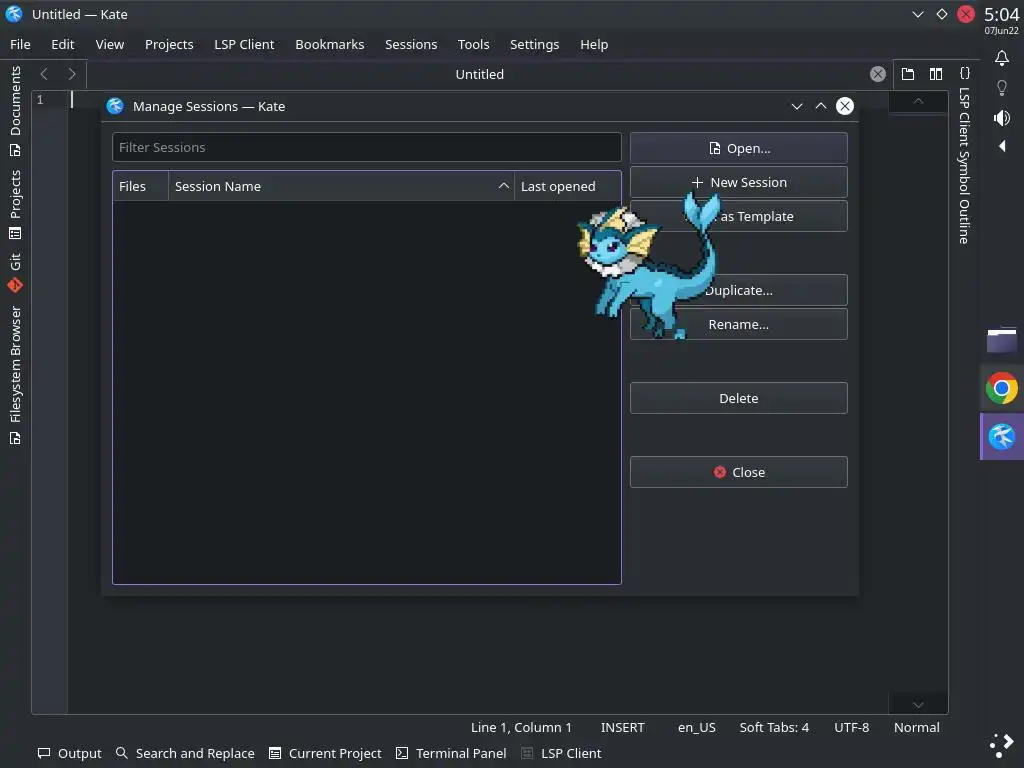Click Line 1, Column 1 in status bar
The width and height of the screenshot is (1024, 768).
coord(521,728)
